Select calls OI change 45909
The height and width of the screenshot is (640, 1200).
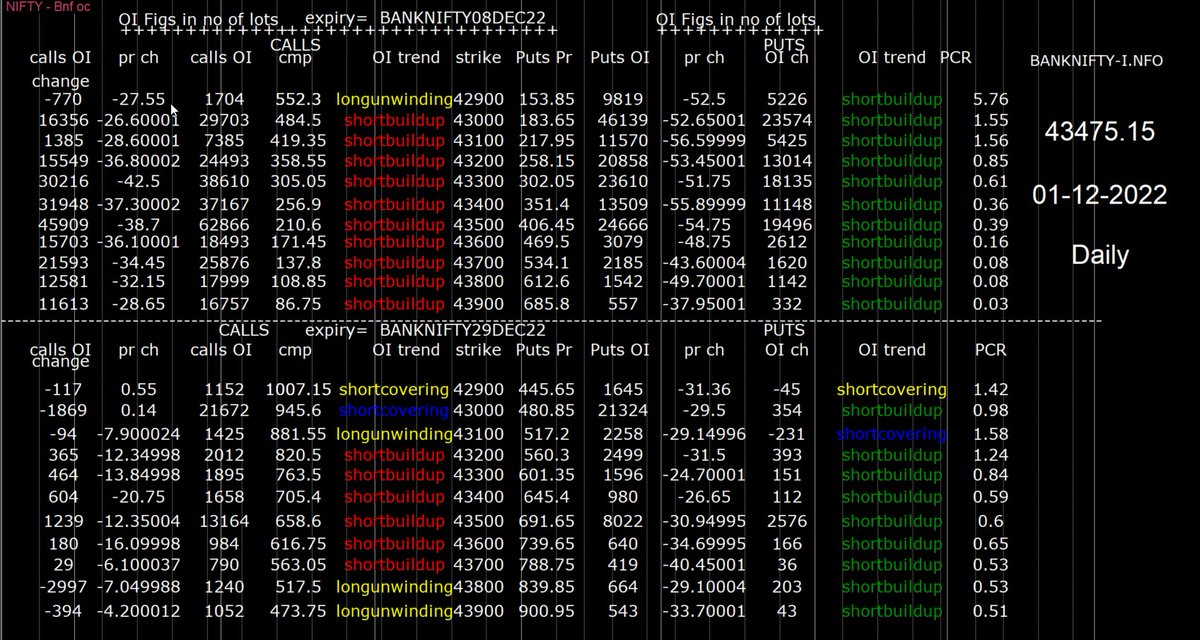(65, 224)
